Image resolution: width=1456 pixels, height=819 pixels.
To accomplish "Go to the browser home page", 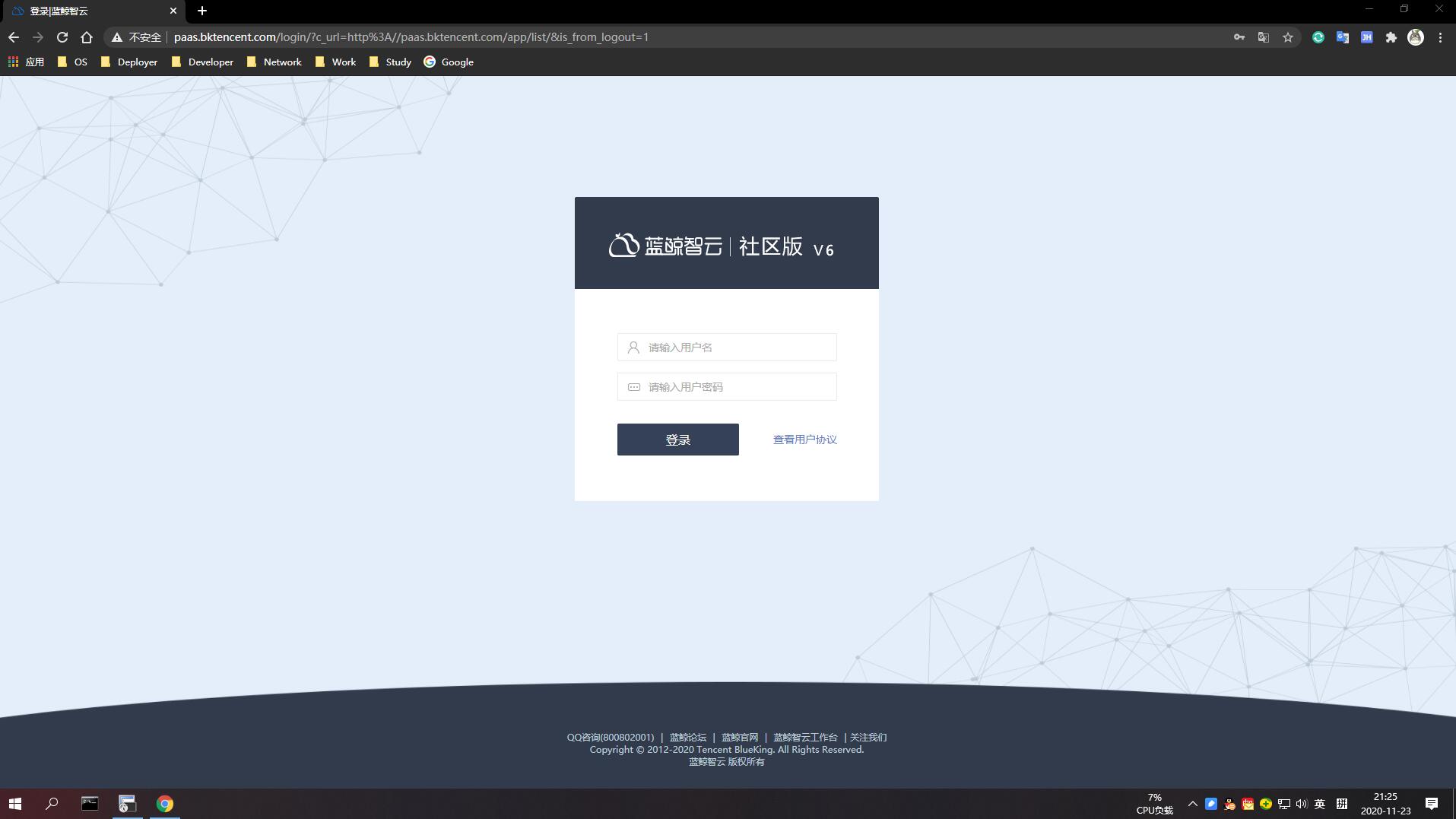I will [87, 37].
